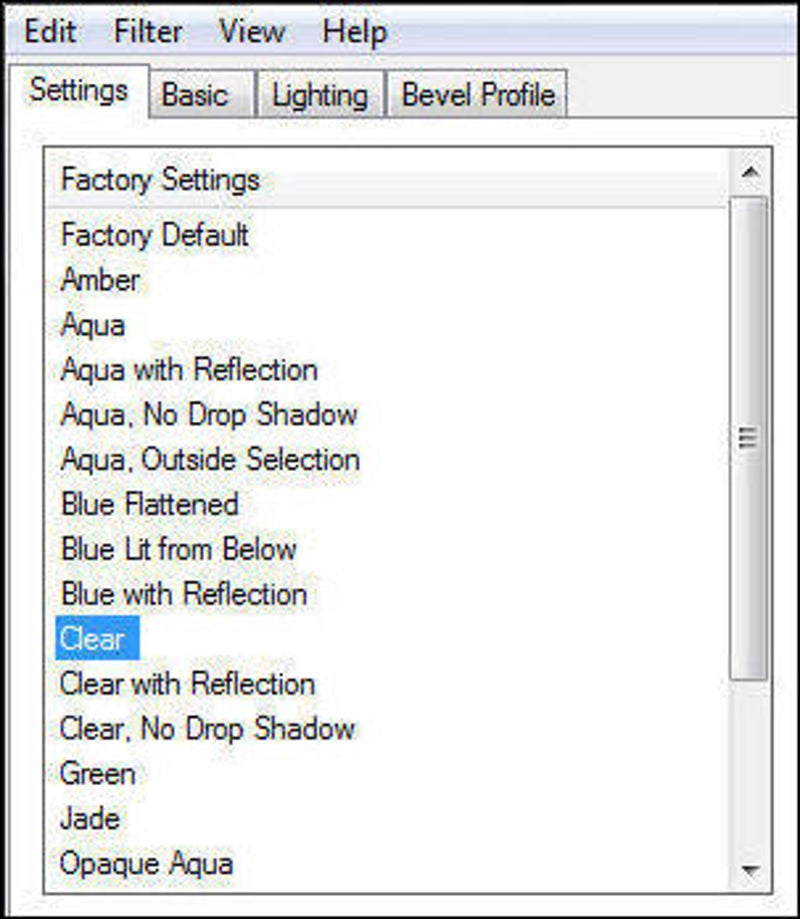Viewport: 800px width, 919px height.
Task: Open the Help menu
Action: click(x=354, y=31)
